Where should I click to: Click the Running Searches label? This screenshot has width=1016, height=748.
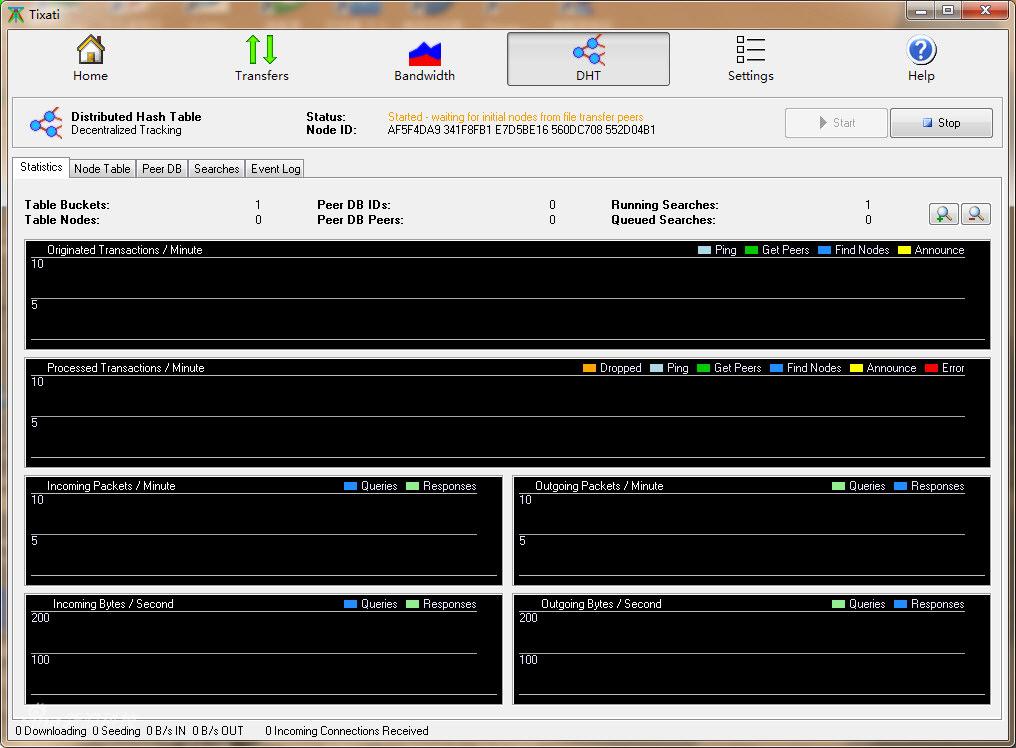tap(665, 205)
